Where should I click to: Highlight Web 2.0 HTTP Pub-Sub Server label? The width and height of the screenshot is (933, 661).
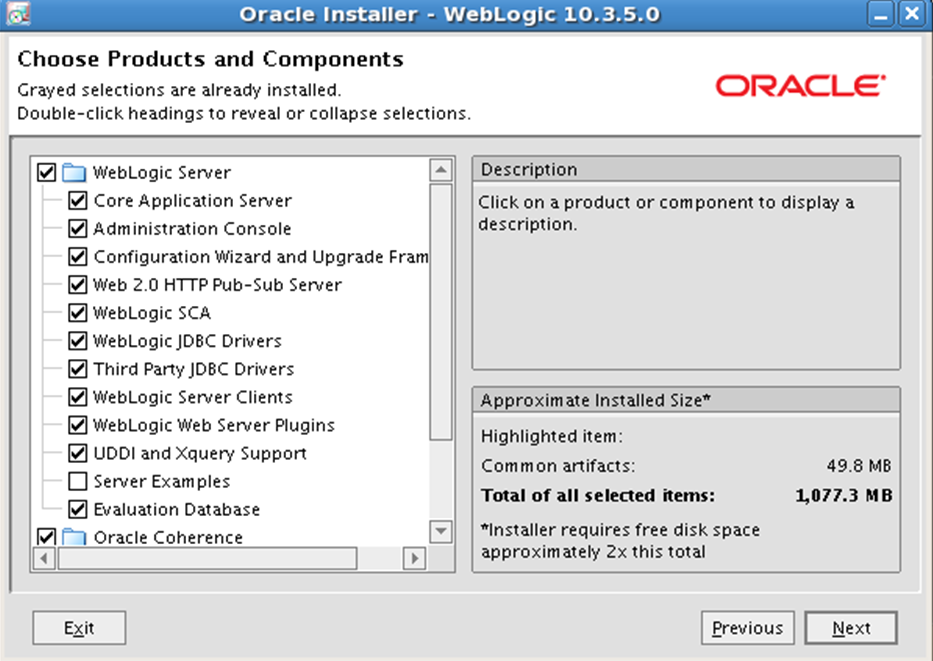point(218,284)
